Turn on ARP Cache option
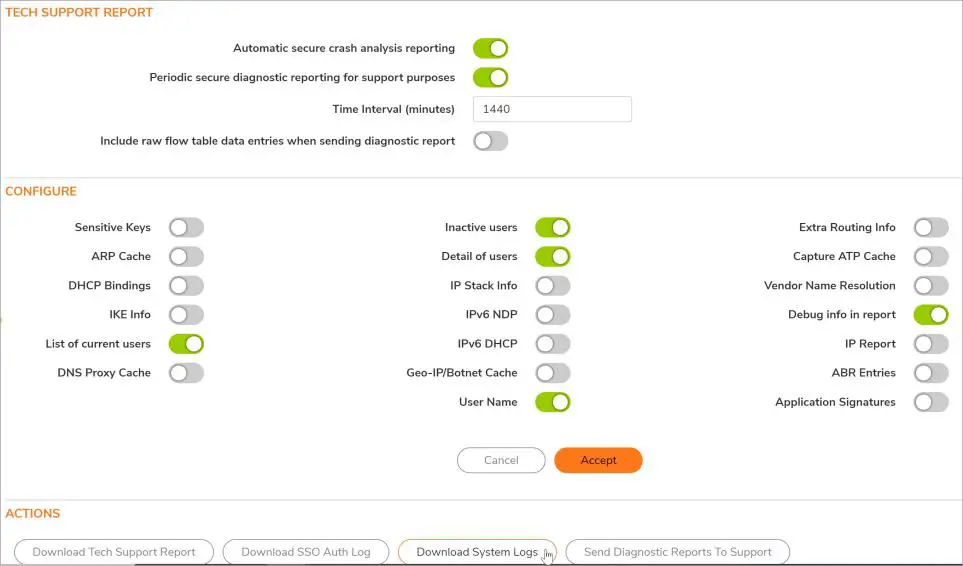Viewport: 963px width, 566px height. (x=186, y=257)
